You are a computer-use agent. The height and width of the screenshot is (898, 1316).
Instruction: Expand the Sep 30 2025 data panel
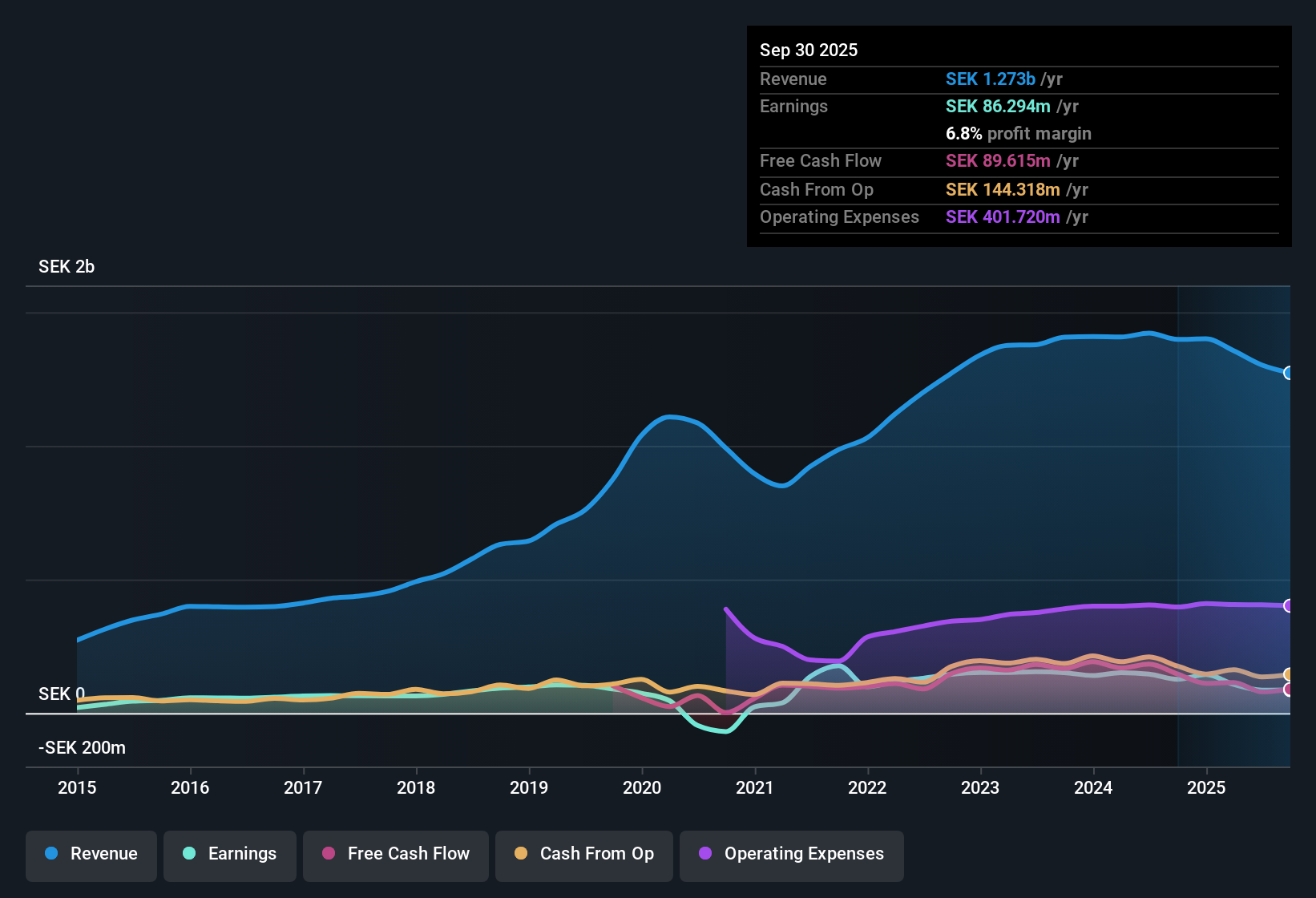pos(809,50)
